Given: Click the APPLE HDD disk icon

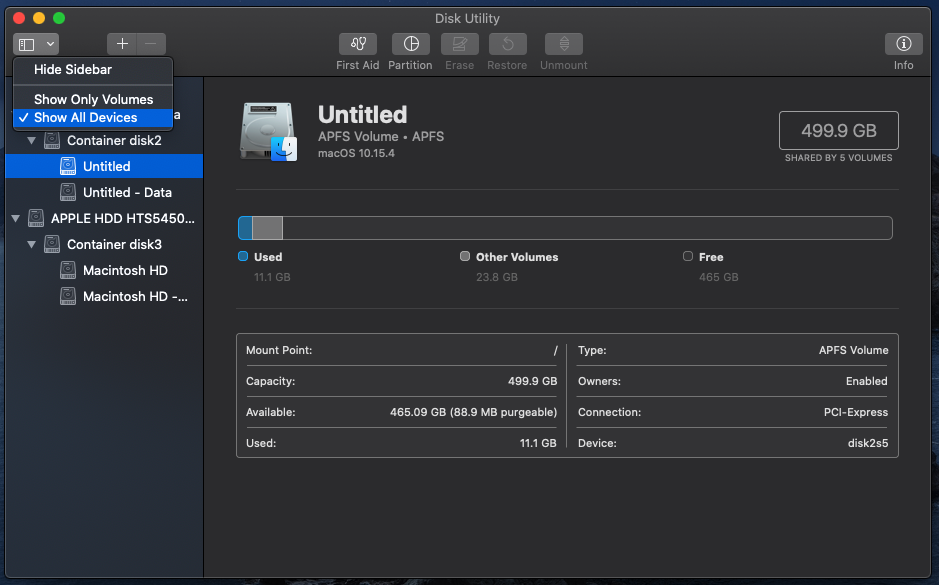Looking at the screenshot, I should 36,219.
